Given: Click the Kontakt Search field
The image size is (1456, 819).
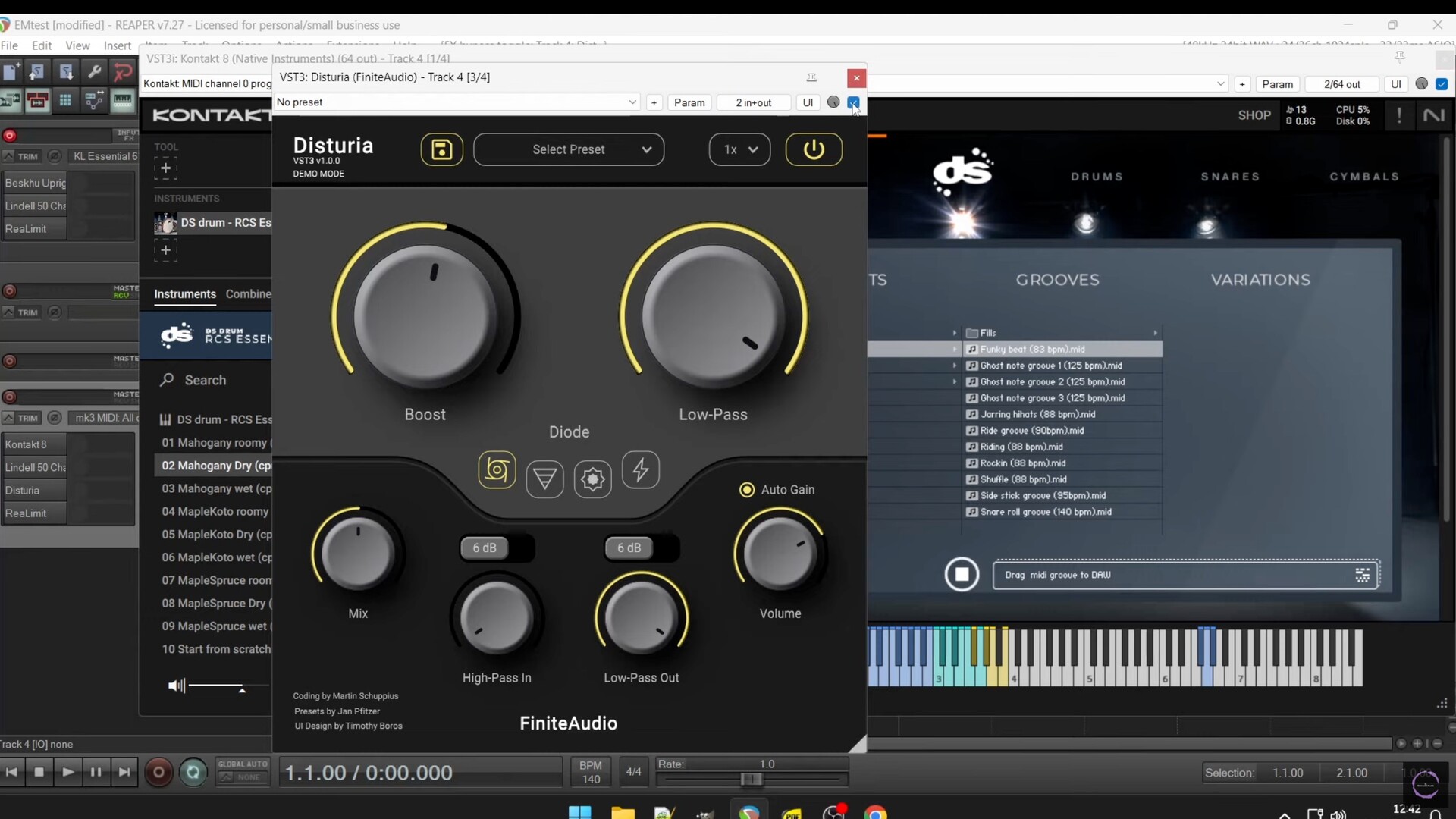Looking at the screenshot, I should (x=206, y=380).
